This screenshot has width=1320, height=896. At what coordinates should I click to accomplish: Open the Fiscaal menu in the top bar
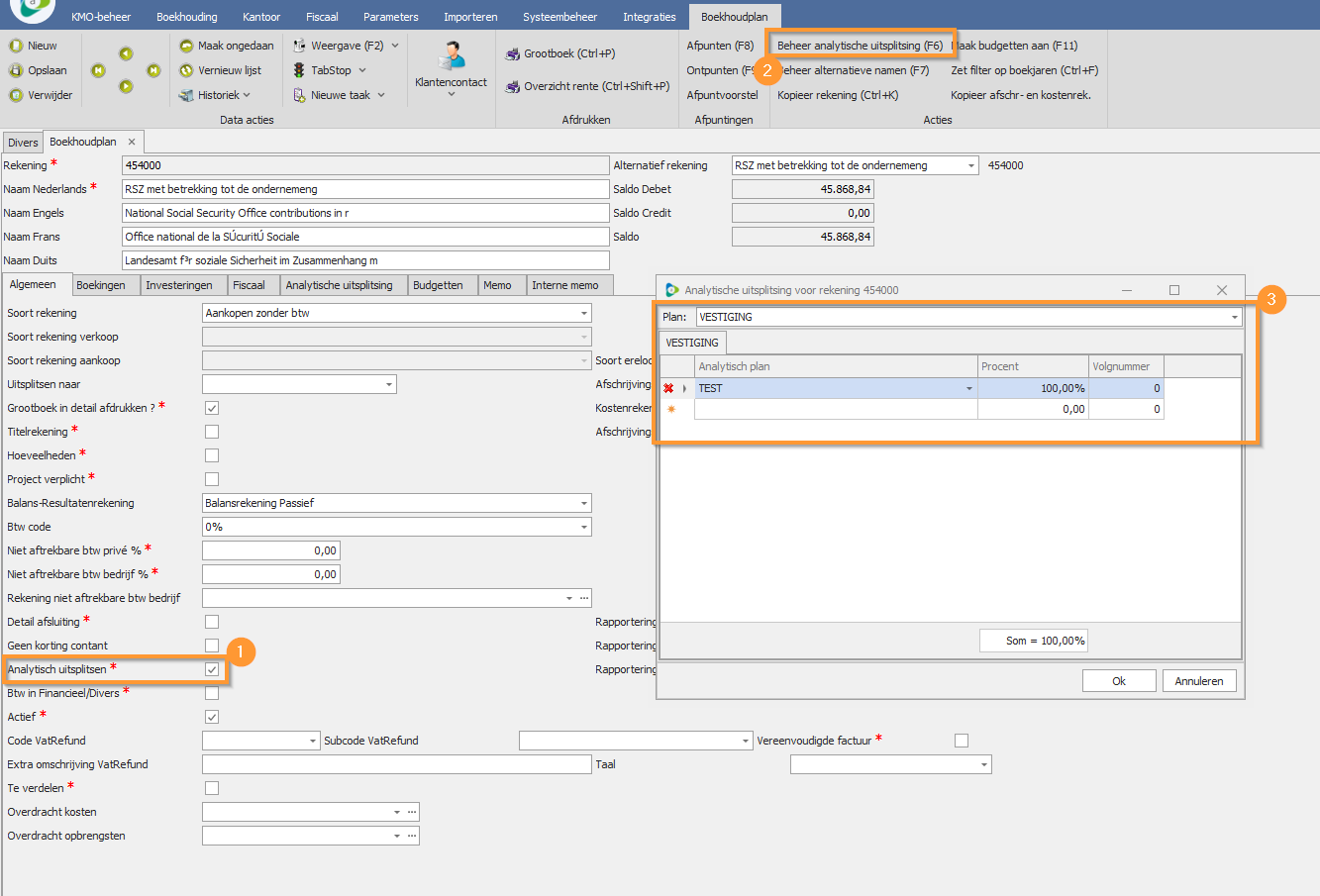pyautogui.click(x=322, y=17)
